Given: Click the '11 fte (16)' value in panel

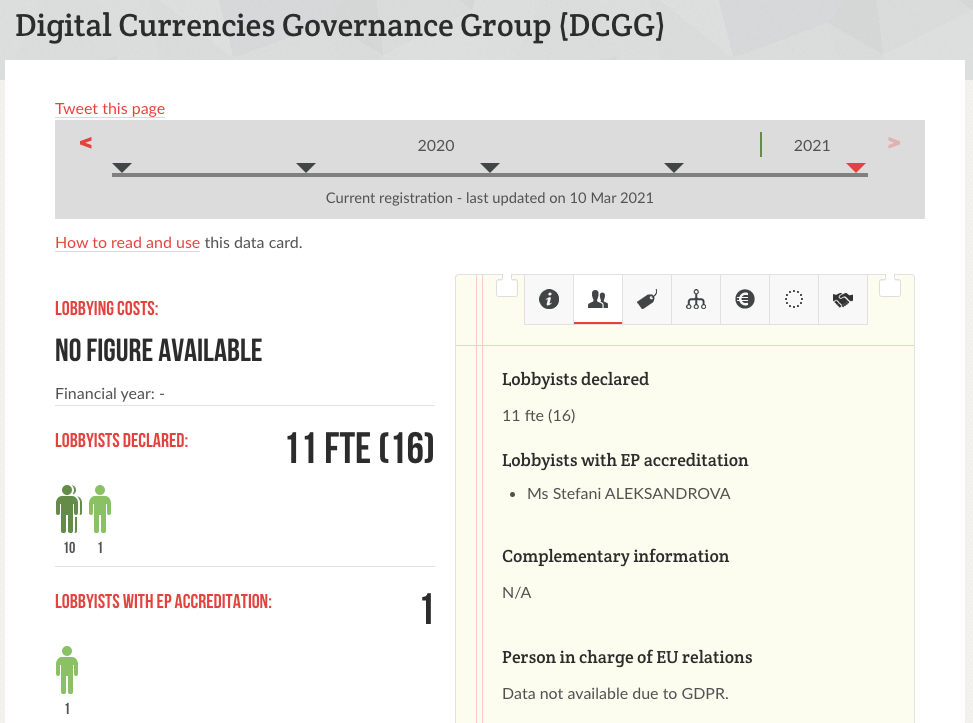Looking at the screenshot, I should [x=539, y=416].
